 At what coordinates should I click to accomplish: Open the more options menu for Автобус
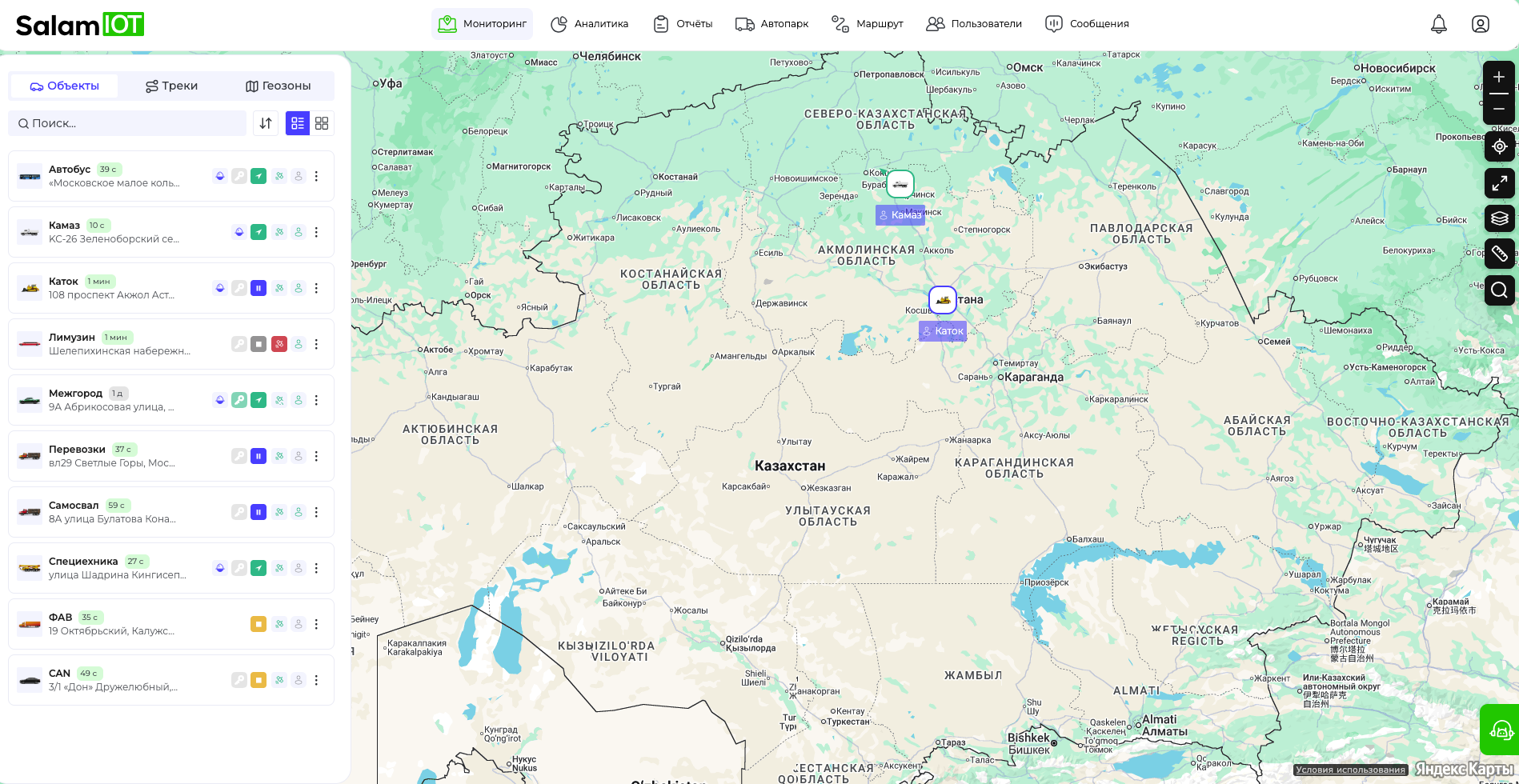point(316,176)
